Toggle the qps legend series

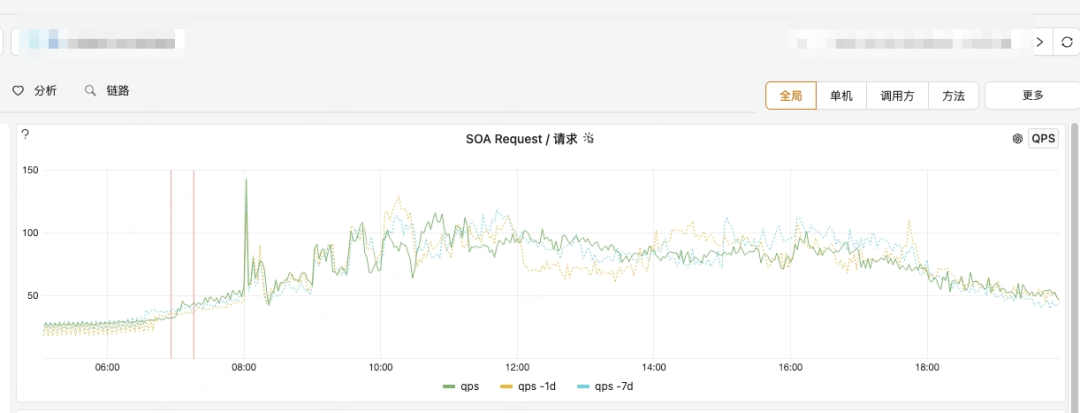pyautogui.click(x=461, y=386)
